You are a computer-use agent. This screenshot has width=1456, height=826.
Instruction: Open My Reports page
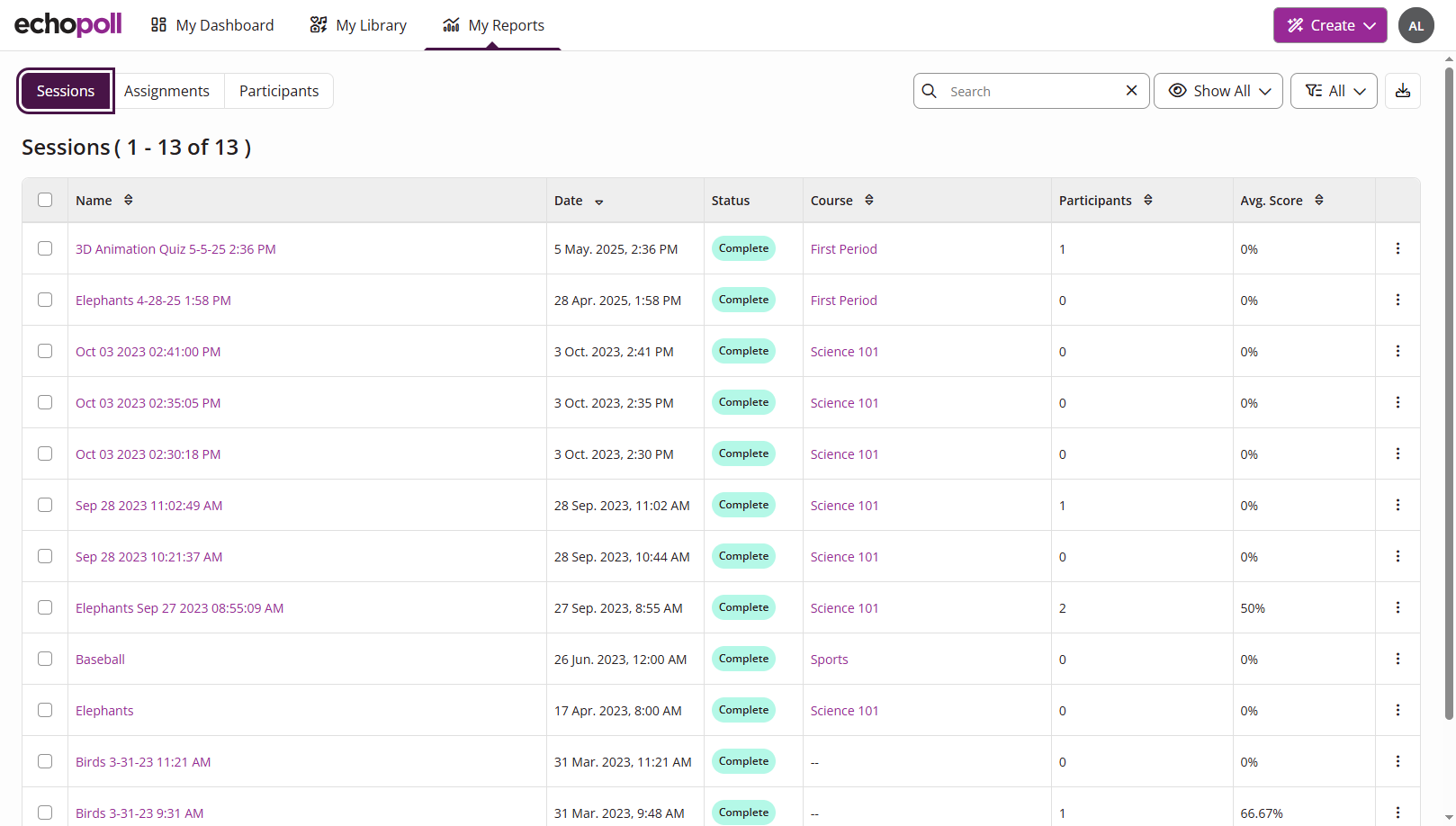(x=493, y=25)
